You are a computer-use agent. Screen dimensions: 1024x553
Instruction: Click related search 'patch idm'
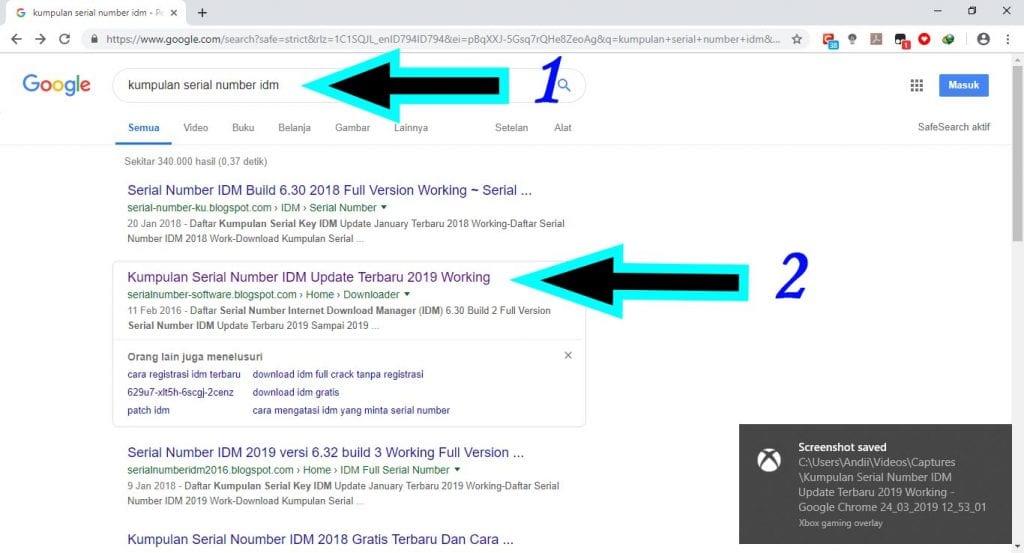tap(148, 410)
